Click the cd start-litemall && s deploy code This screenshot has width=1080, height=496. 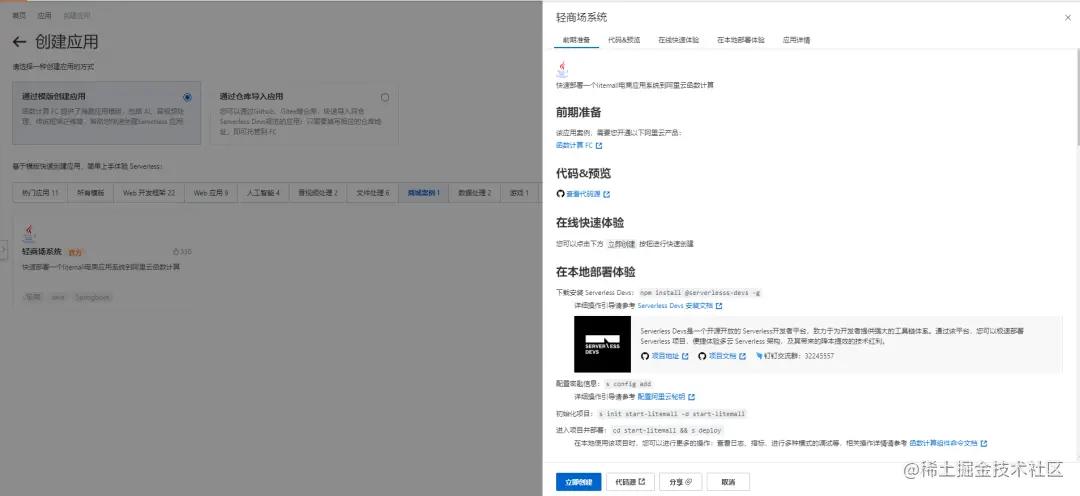[667, 430]
